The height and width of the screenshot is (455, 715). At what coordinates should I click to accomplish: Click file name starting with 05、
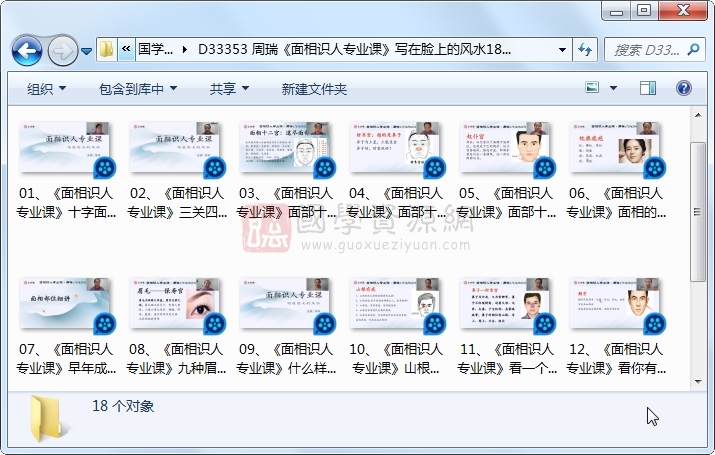506,203
